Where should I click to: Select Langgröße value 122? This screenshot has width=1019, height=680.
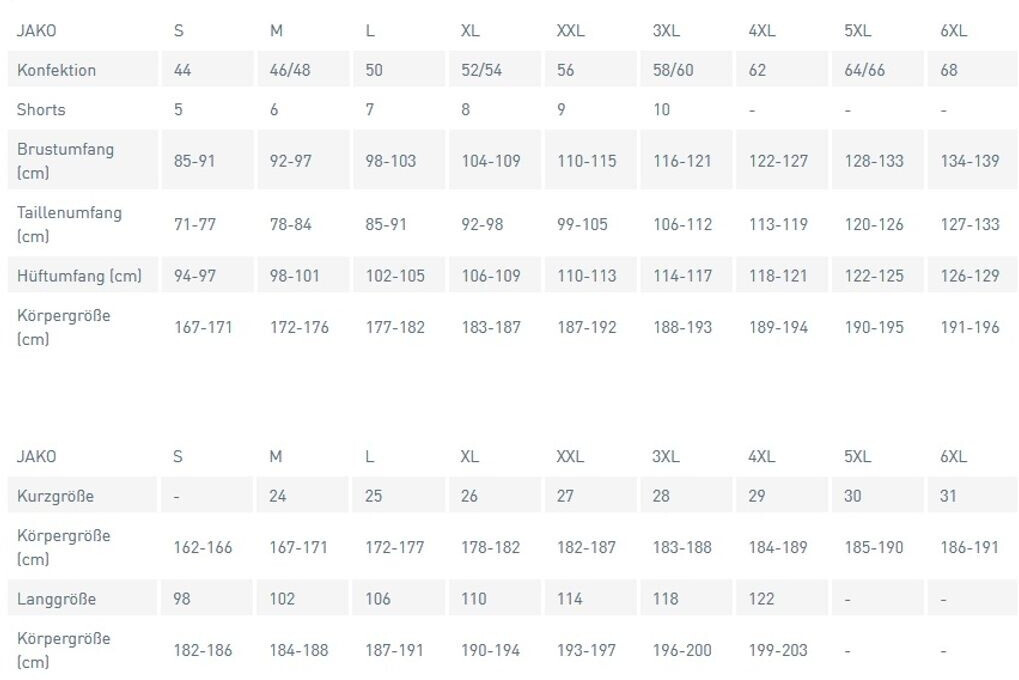point(761,599)
